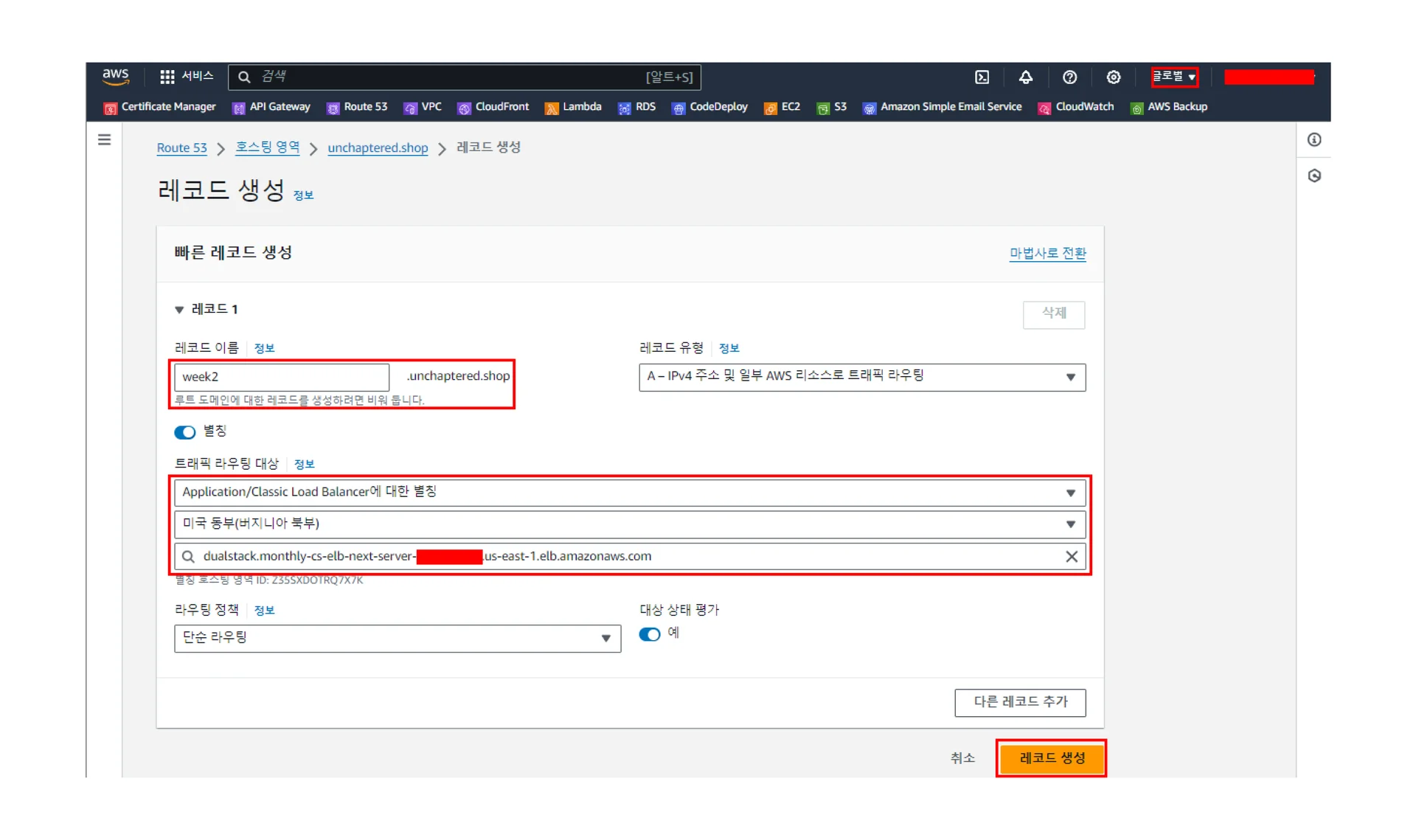This screenshot has width=1416, height=840.
Task: Open the region dropdown 미국 동부(버지니아 북부)
Action: pos(629,524)
